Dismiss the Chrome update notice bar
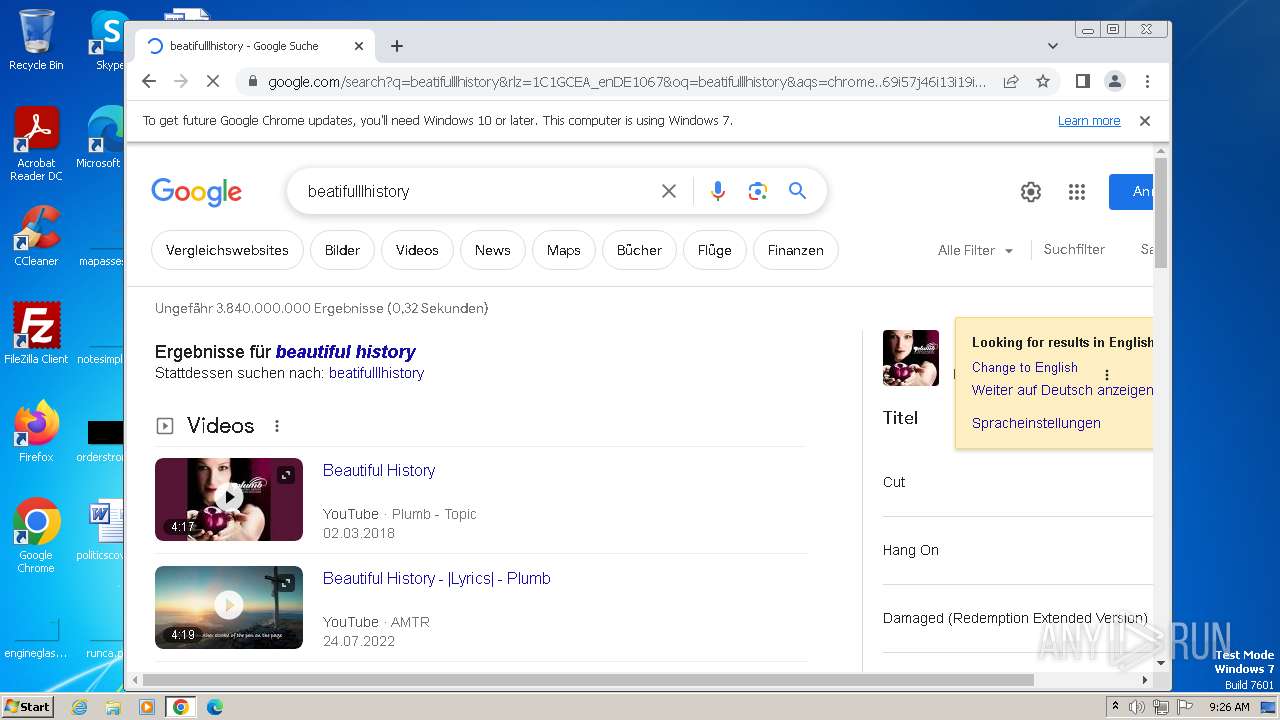The height and width of the screenshot is (720, 1280). (x=1145, y=121)
